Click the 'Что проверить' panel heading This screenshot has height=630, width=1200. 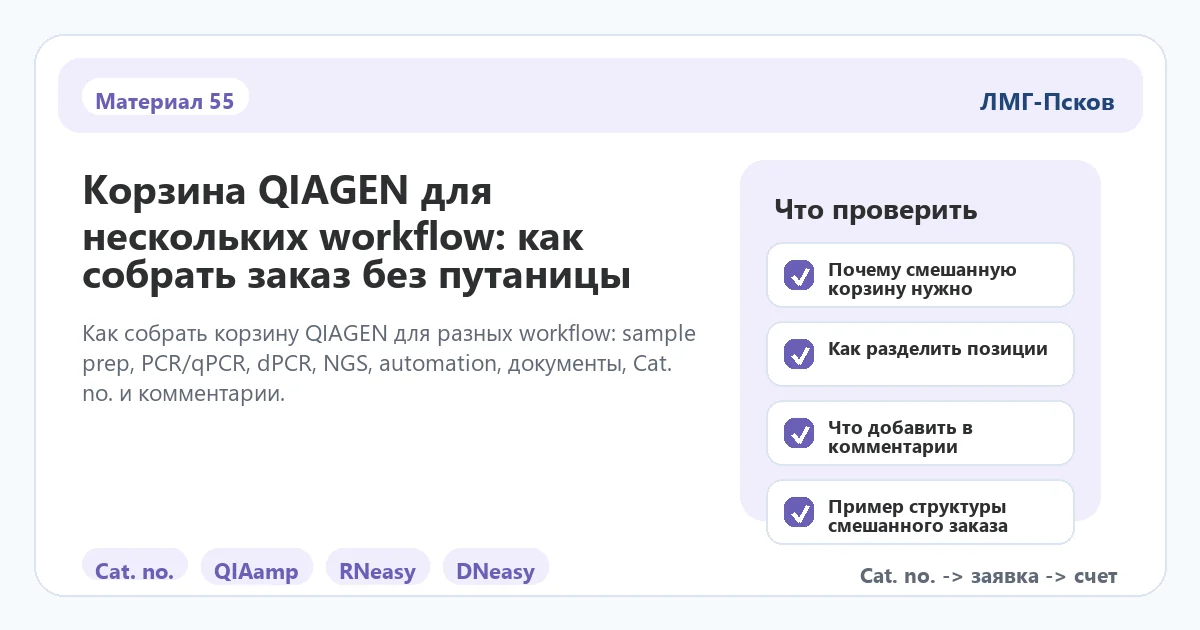point(876,211)
